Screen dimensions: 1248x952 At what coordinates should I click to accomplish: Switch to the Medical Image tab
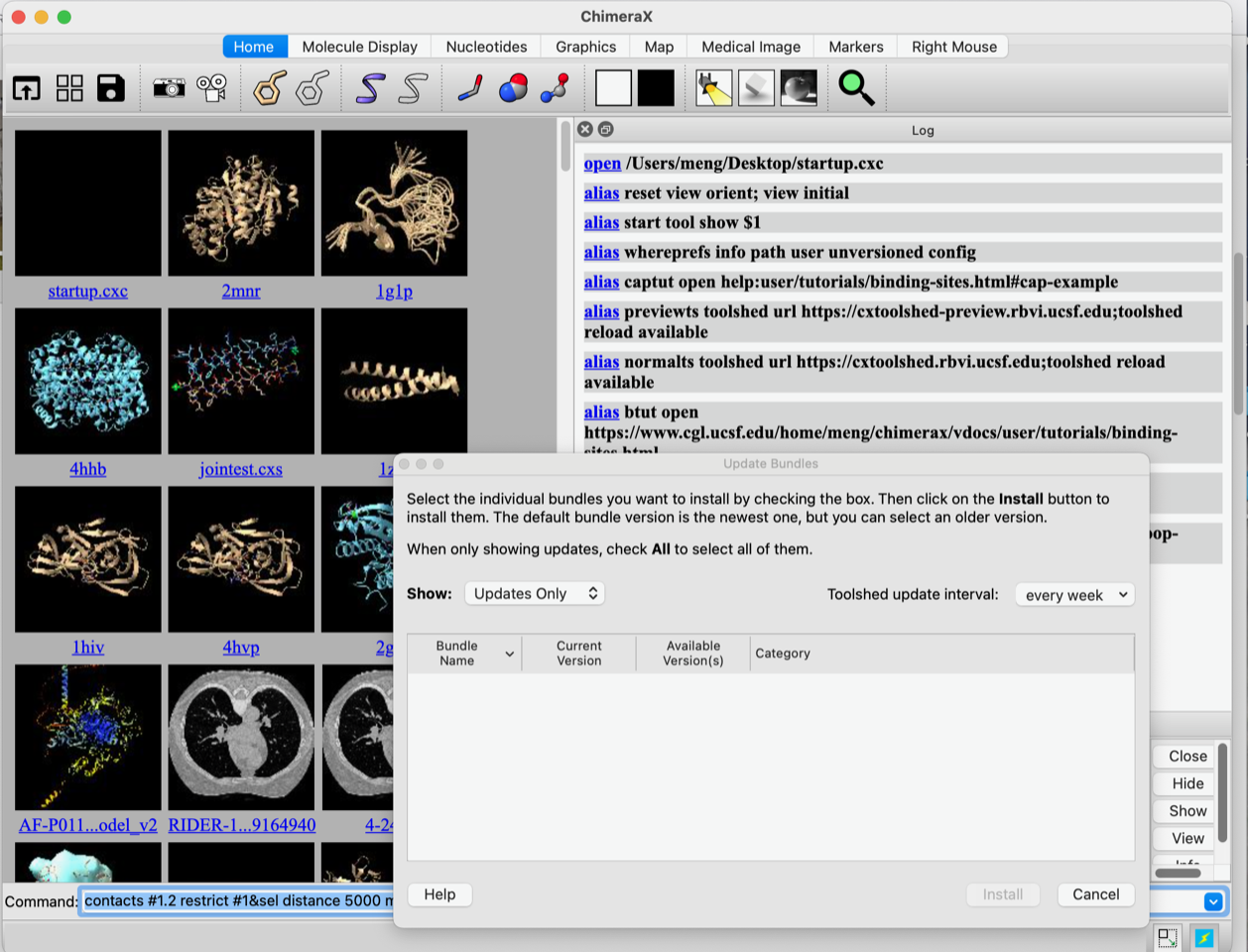pyautogui.click(x=750, y=47)
